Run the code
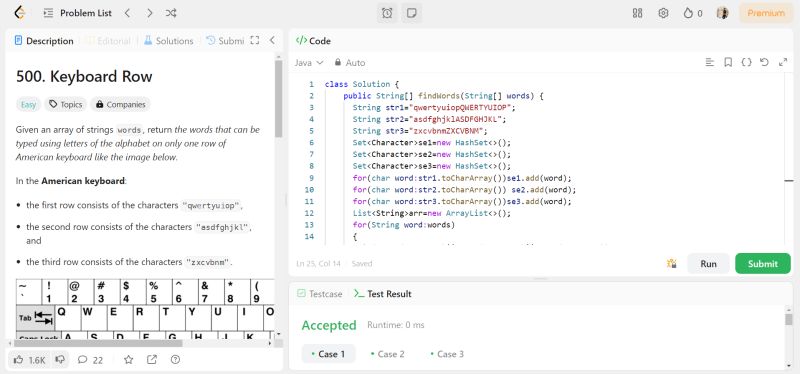Viewport: 800px width, 374px height. point(708,264)
